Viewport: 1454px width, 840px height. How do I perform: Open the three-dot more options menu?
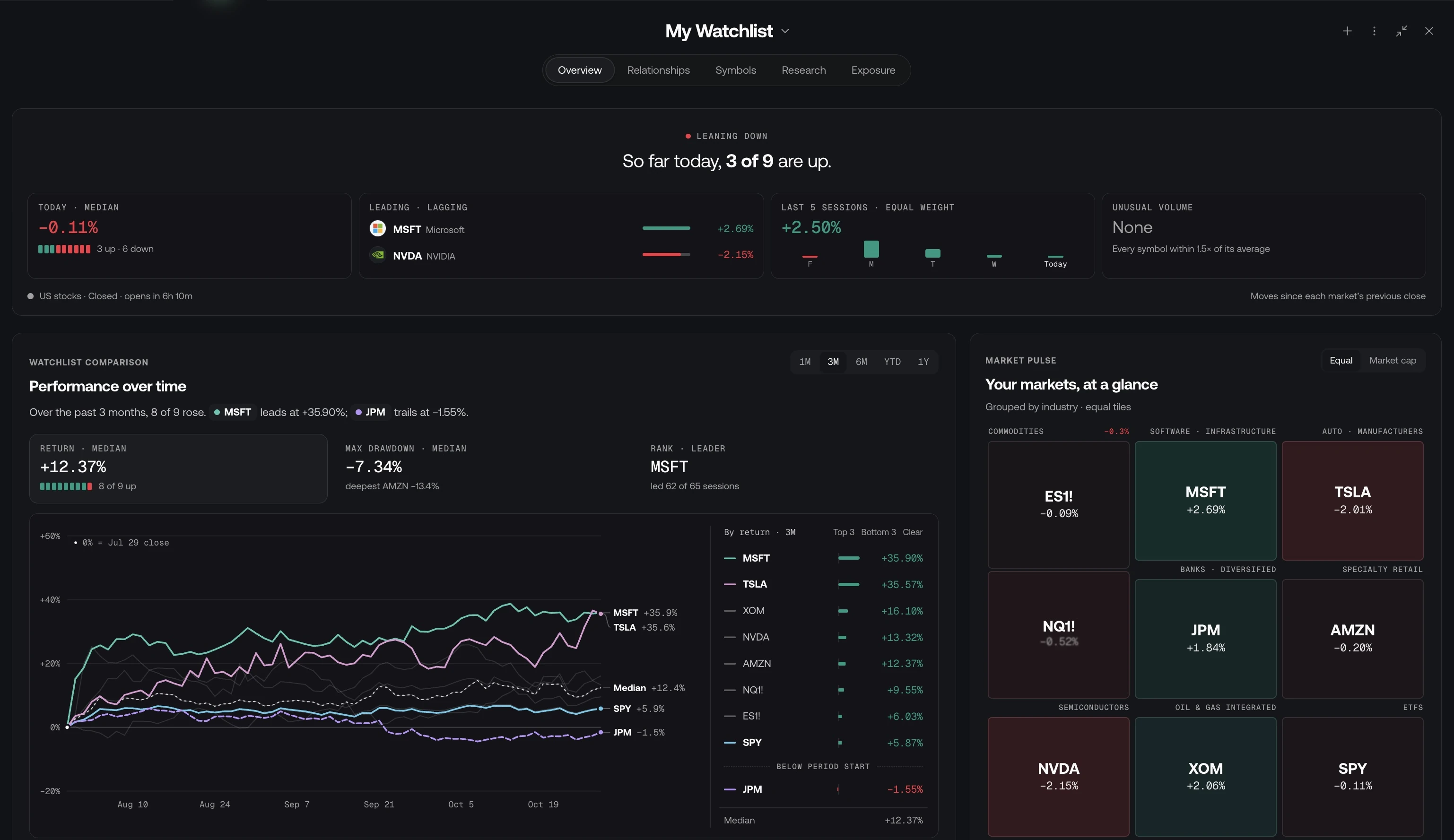1374,31
